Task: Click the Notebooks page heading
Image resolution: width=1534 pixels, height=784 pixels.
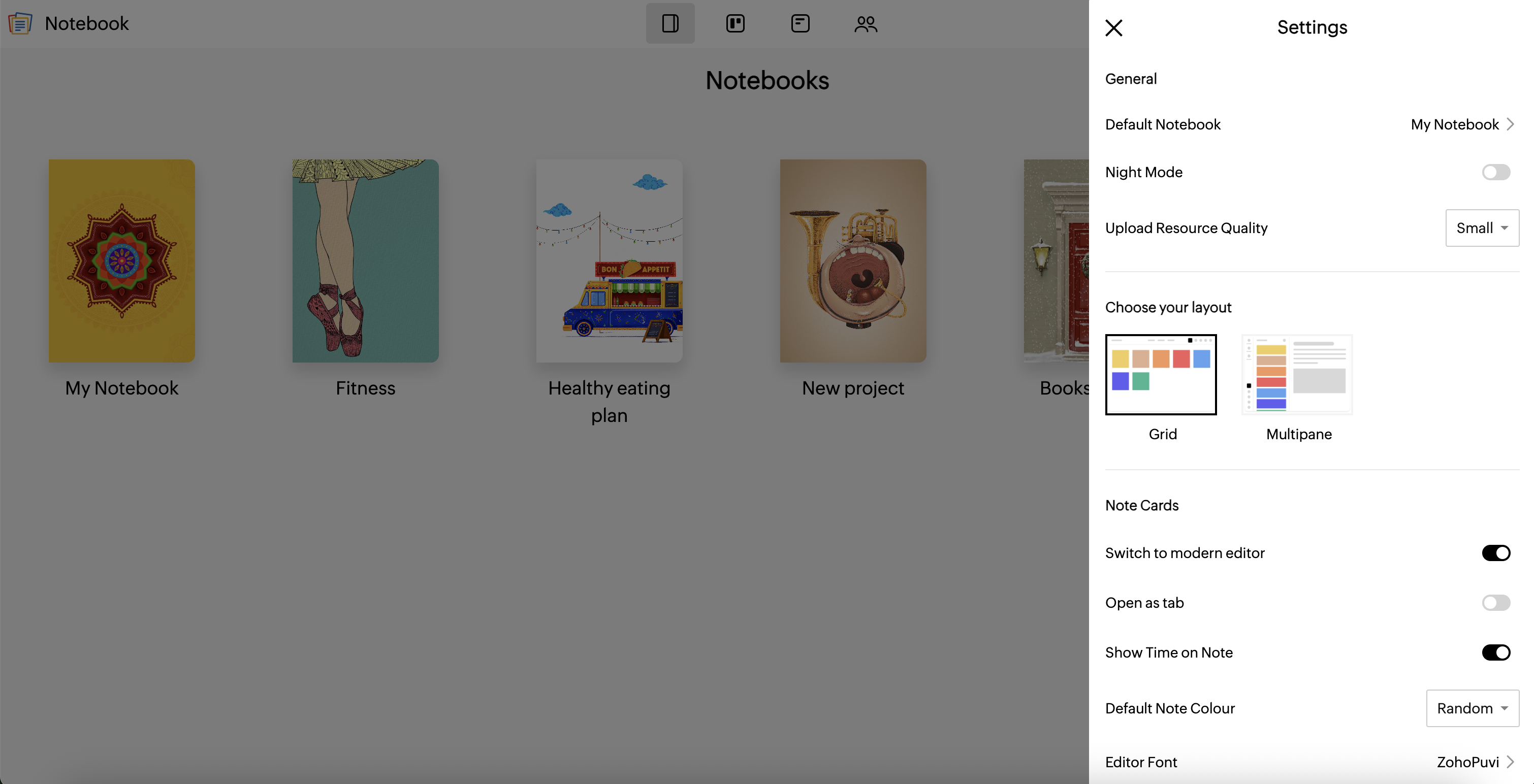Action: (x=767, y=80)
